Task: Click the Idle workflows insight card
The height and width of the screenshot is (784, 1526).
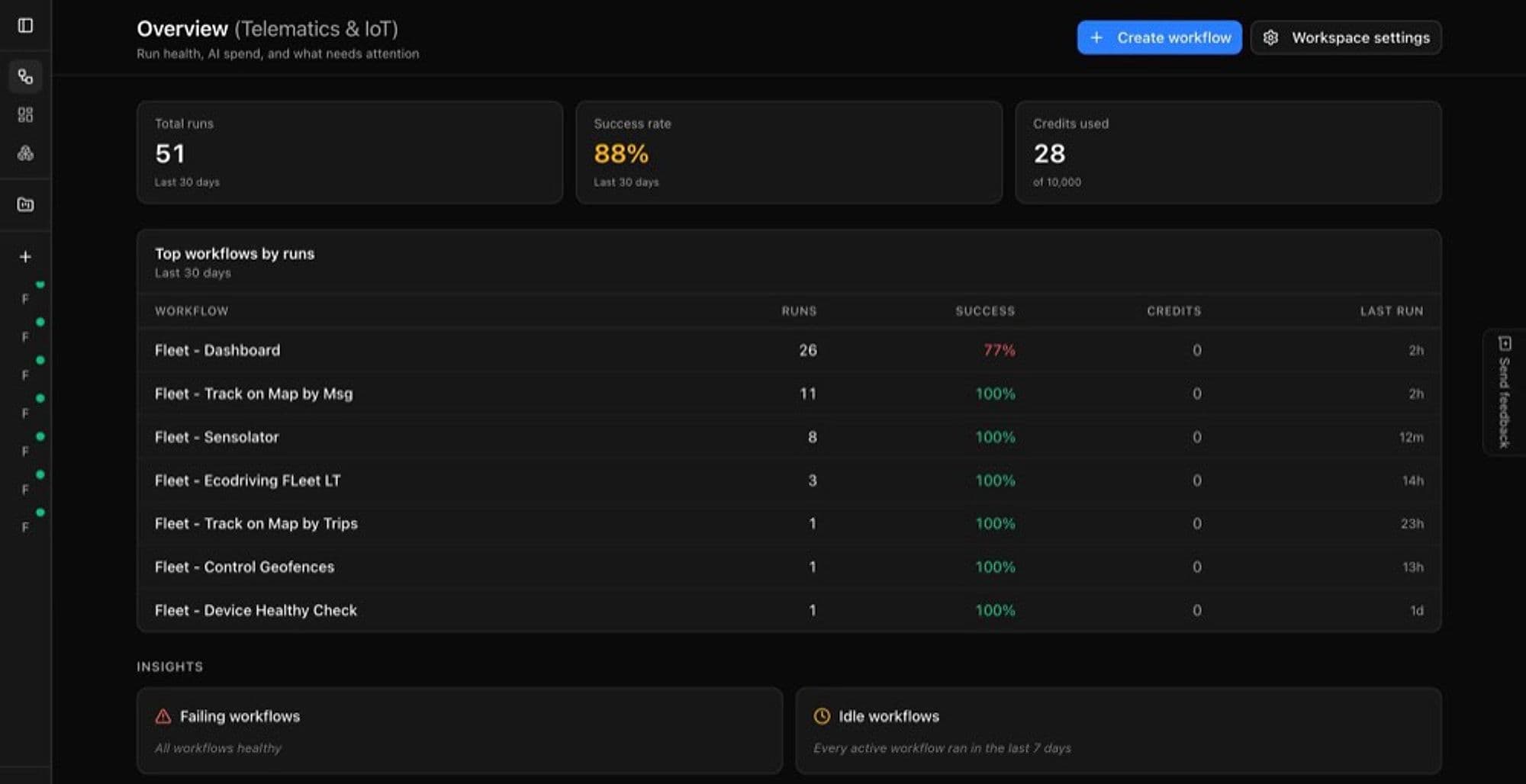Action: tap(1119, 731)
